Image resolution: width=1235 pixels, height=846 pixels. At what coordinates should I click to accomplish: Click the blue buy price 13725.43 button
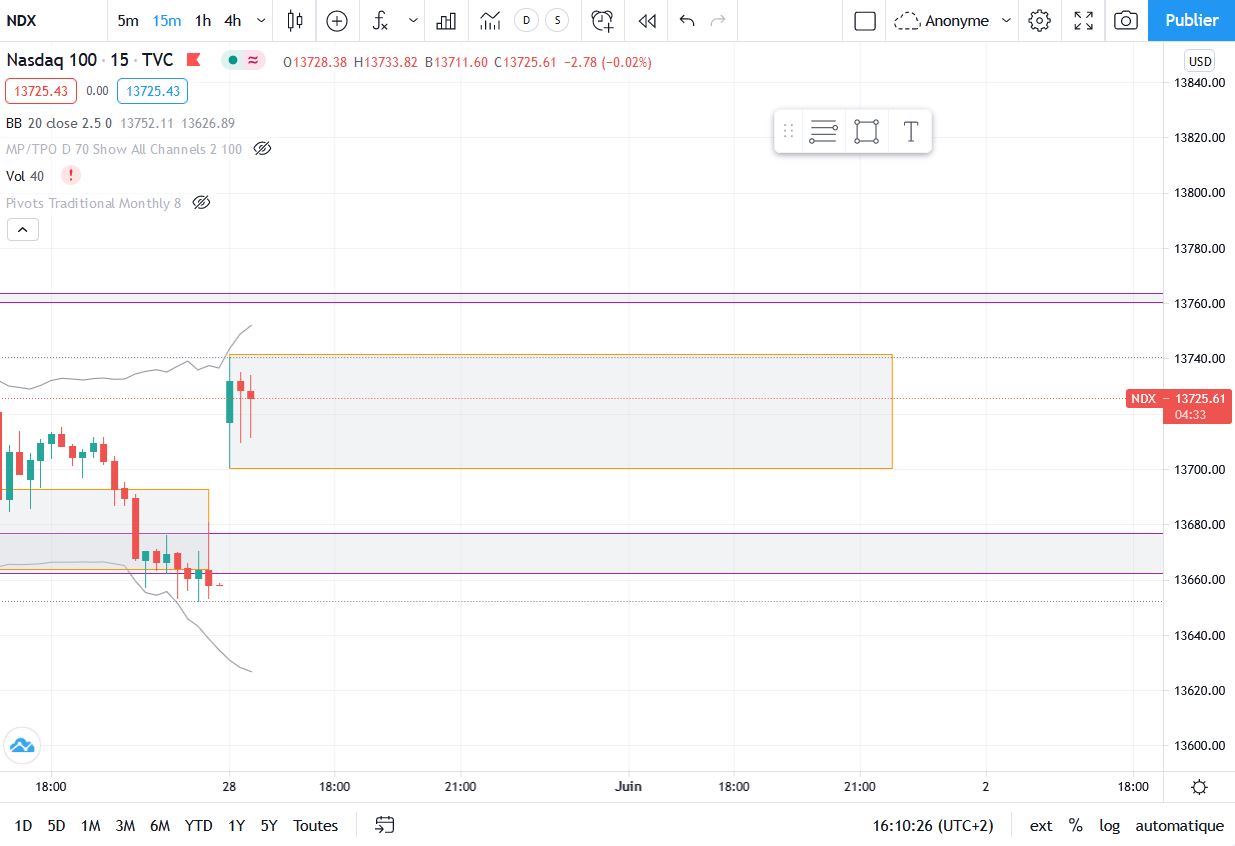click(x=152, y=91)
